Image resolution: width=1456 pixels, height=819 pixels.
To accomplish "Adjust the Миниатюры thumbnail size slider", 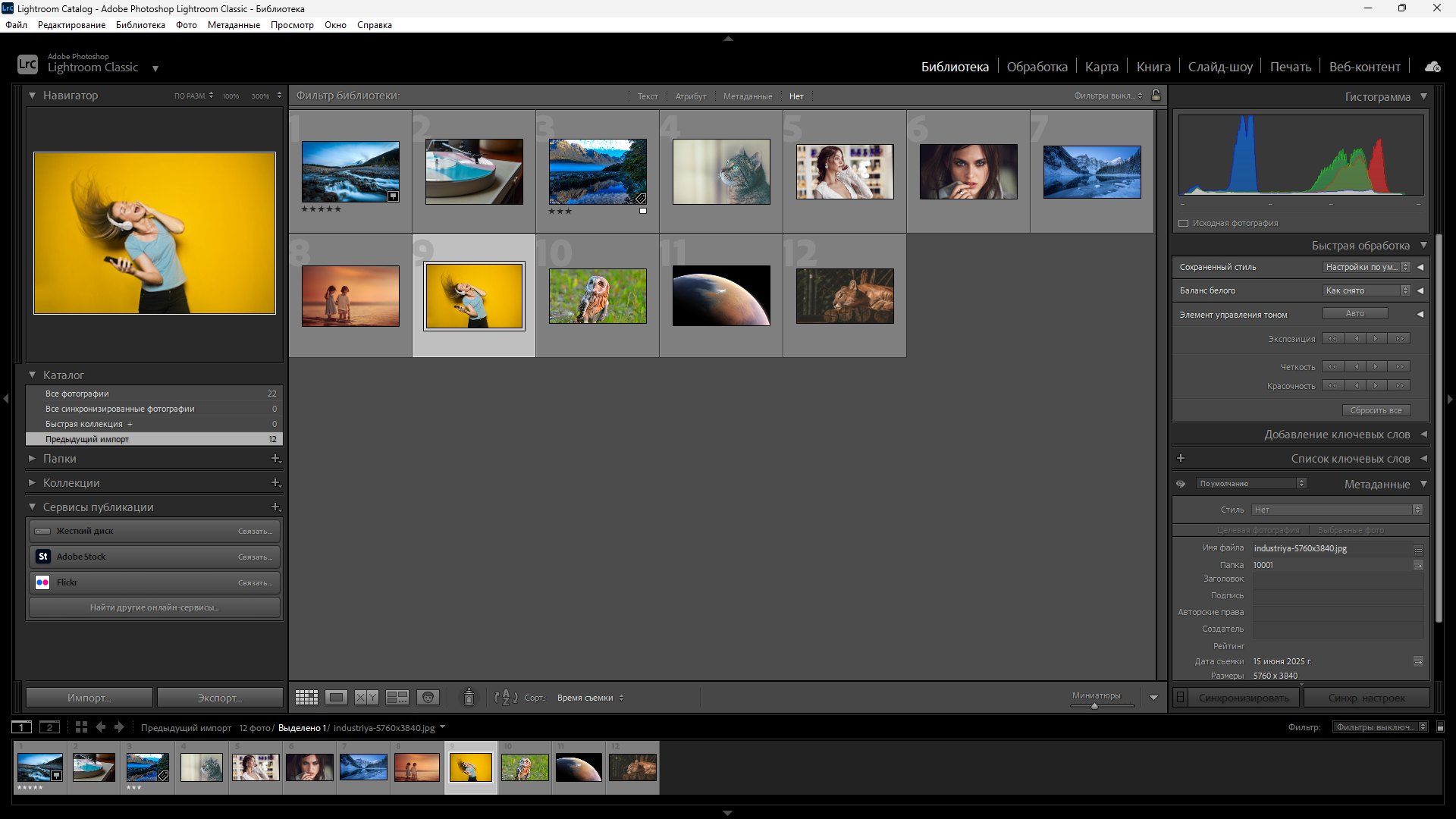I will coord(1094,706).
